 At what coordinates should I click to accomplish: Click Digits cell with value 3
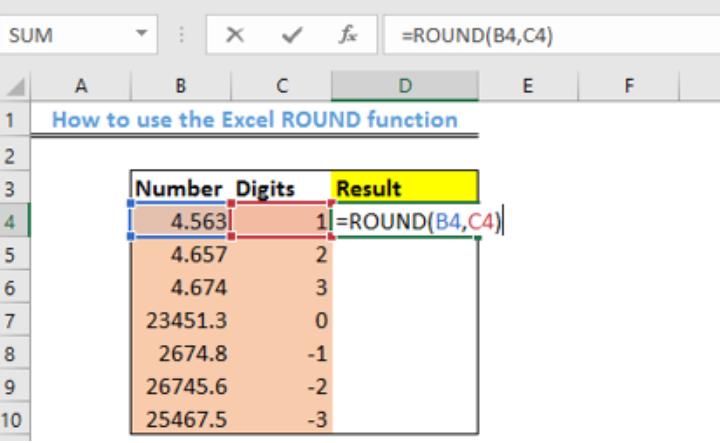click(281, 287)
